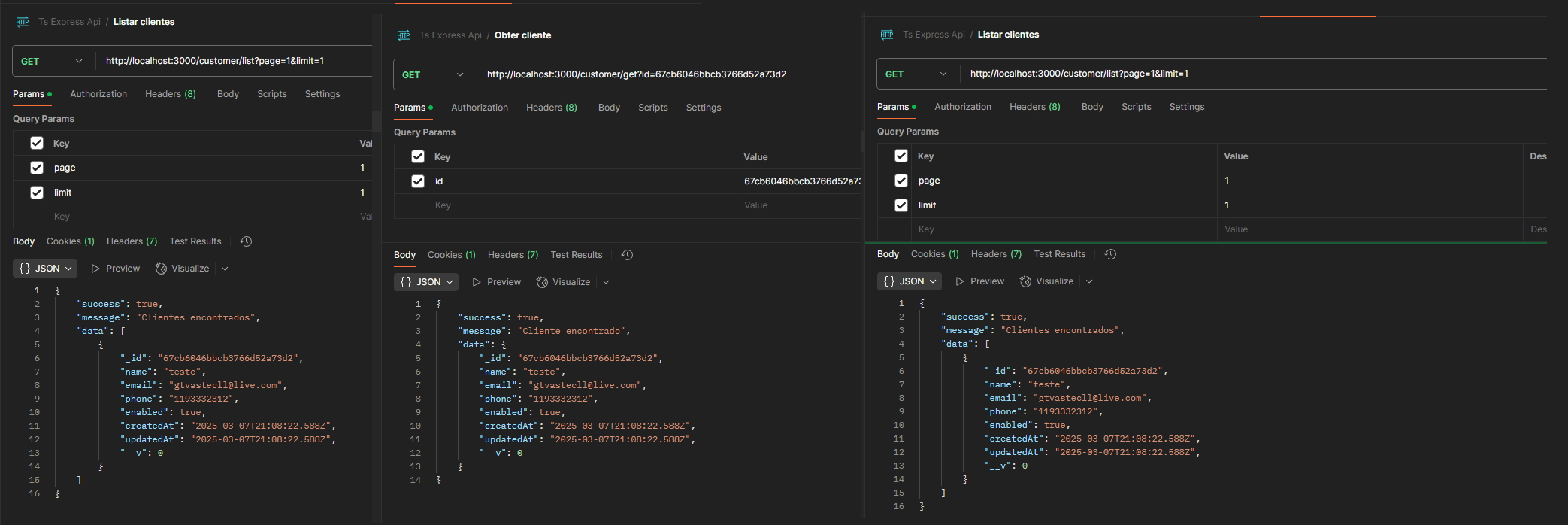Click empty Key field in left panel params
Screen dimensions: 1568x525
coord(200,217)
